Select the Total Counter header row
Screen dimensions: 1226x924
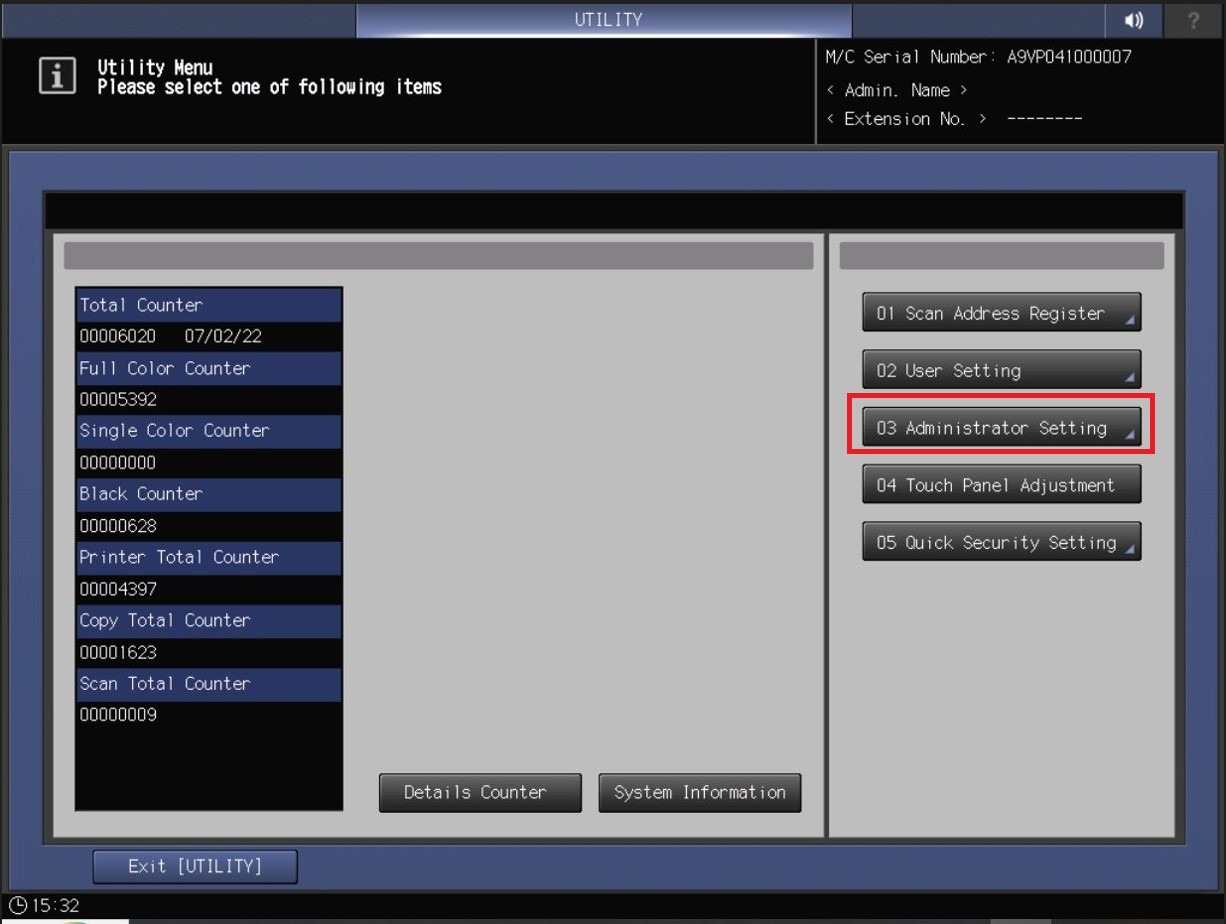tap(209, 305)
